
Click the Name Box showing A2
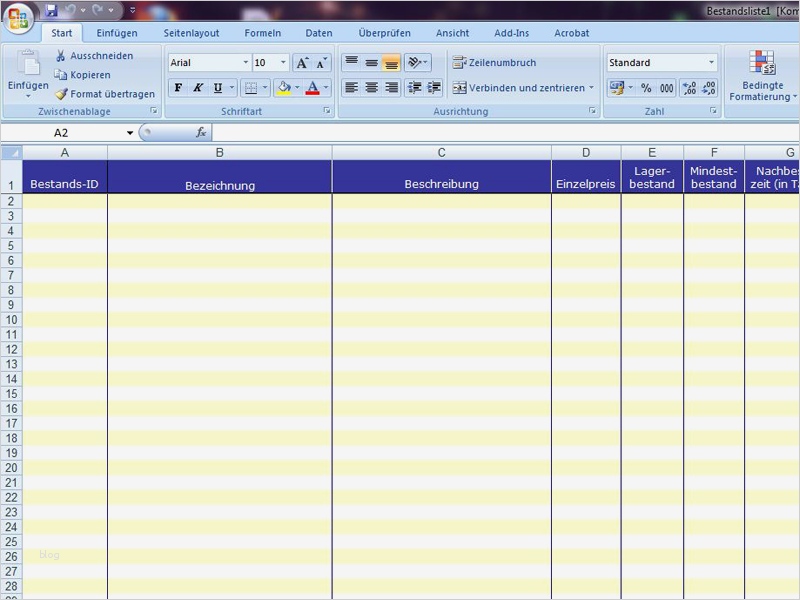(x=62, y=132)
